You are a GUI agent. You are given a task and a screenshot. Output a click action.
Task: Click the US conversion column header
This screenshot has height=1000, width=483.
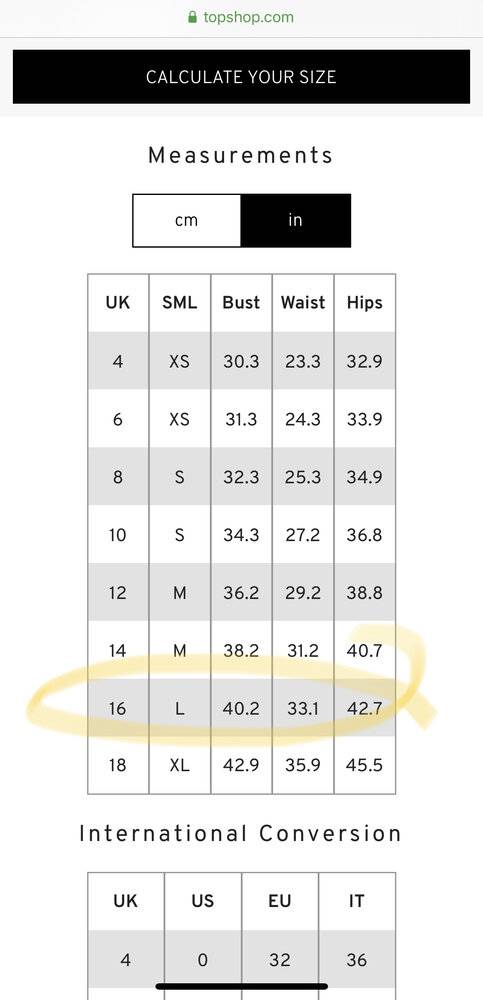tap(203, 902)
